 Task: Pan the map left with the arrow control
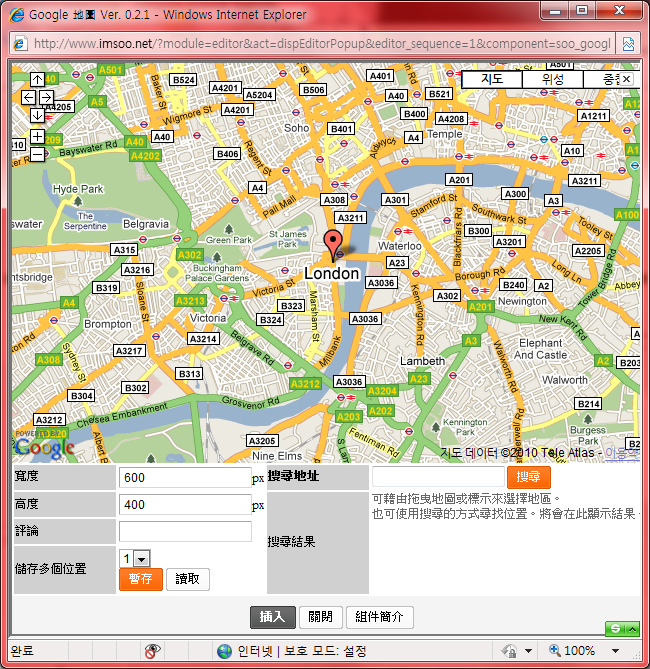[x=29, y=97]
